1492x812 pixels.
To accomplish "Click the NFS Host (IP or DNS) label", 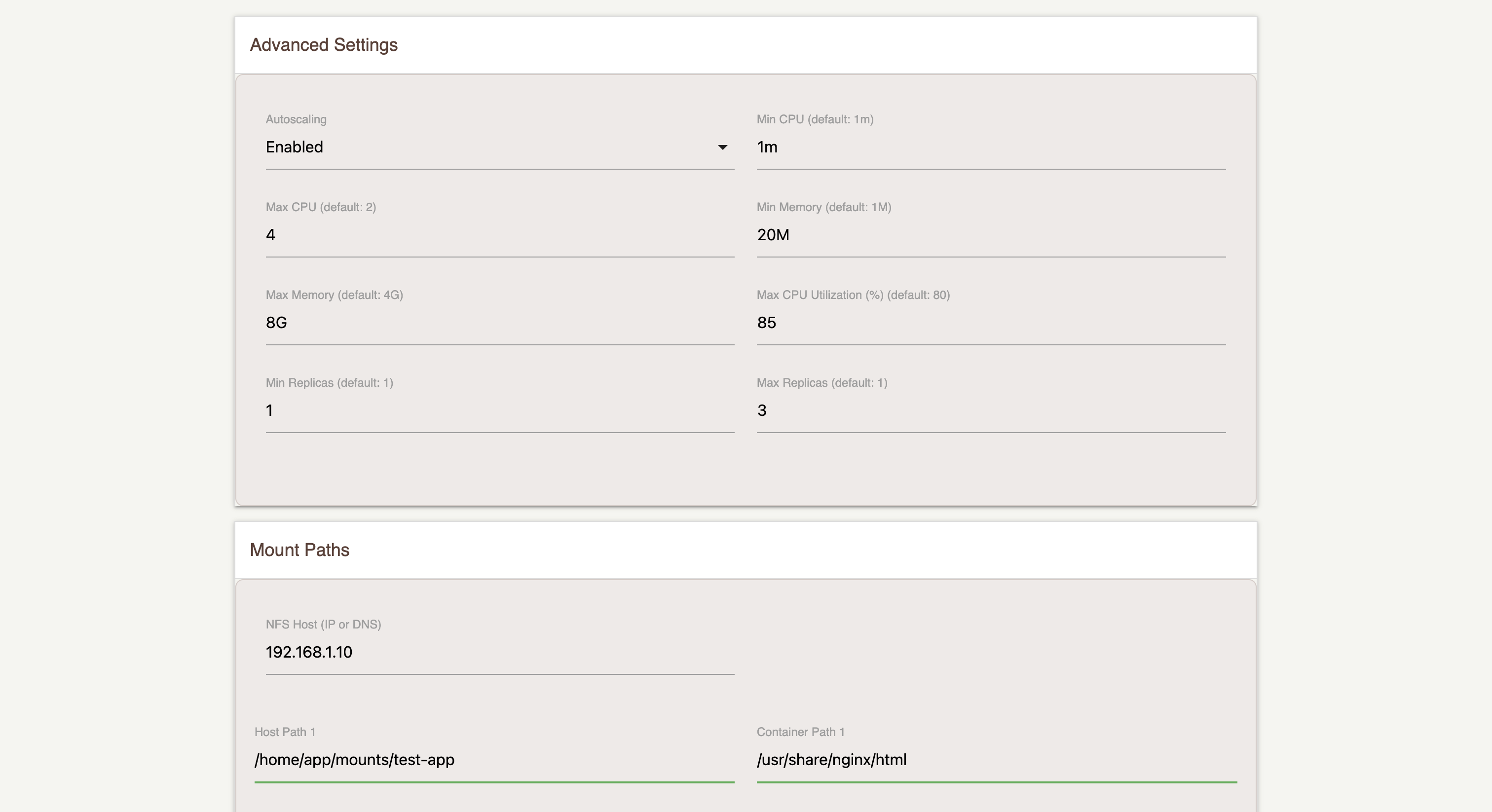I will 323,625.
